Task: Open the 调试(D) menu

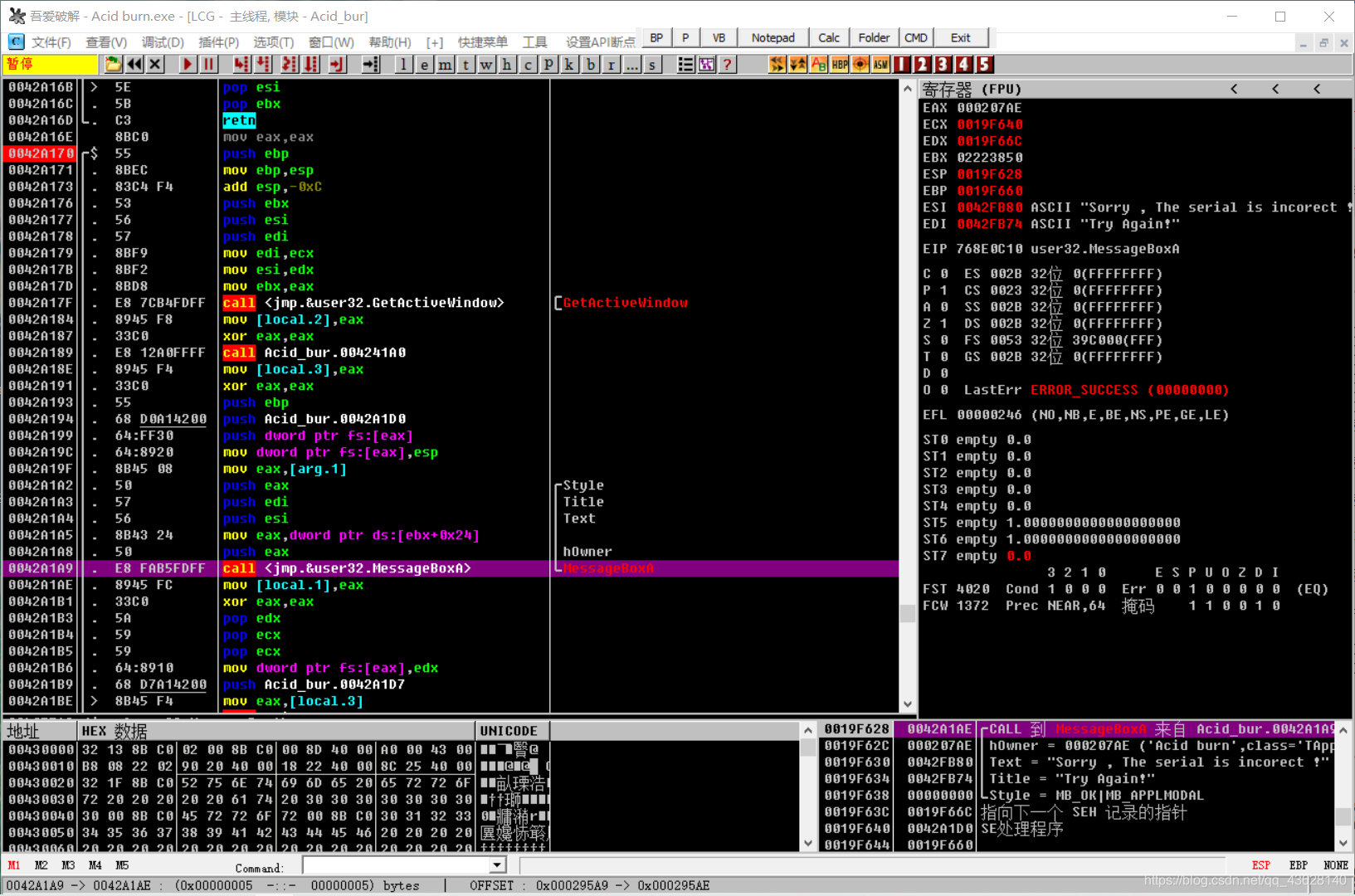Action: (163, 41)
